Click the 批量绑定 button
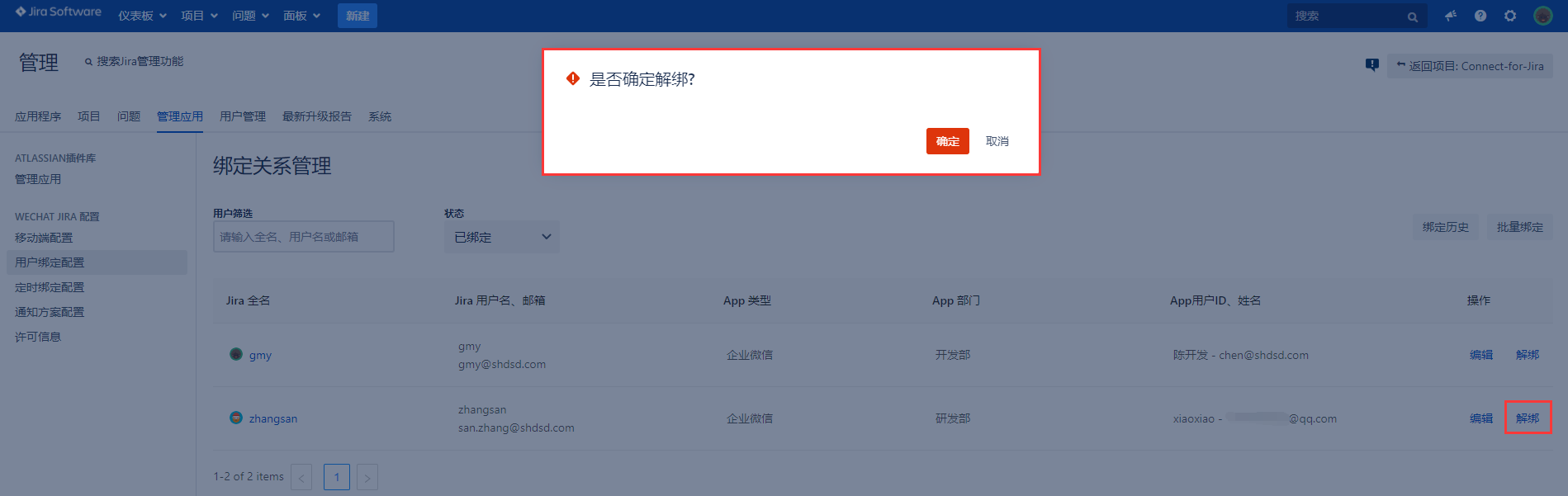This screenshot has height=496, width=1568. 1519,227
